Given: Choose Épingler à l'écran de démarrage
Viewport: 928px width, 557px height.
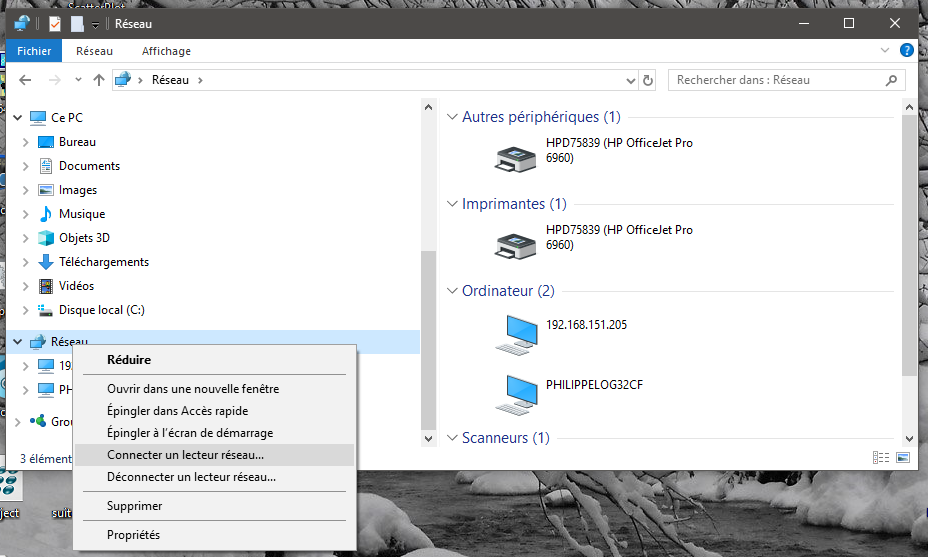Looking at the screenshot, I should (214, 433).
